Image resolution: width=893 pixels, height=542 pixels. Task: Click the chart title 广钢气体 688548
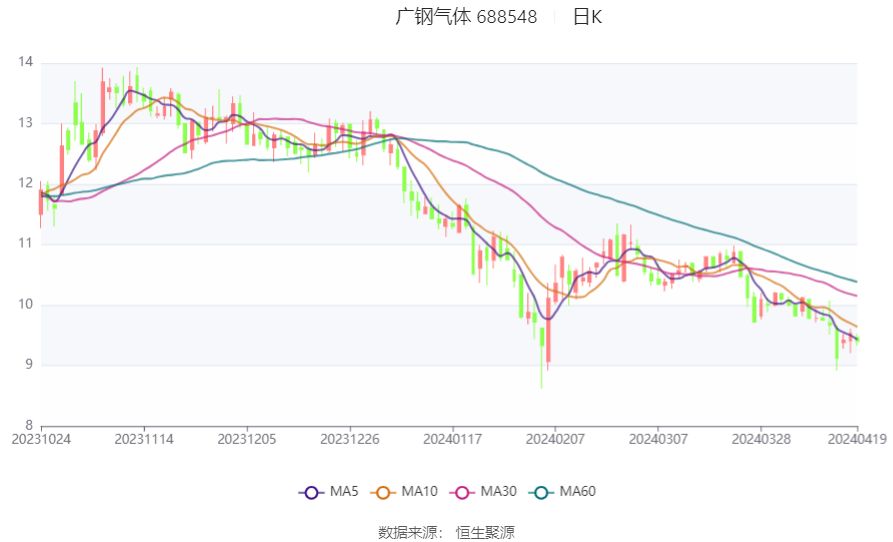pyautogui.click(x=466, y=17)
